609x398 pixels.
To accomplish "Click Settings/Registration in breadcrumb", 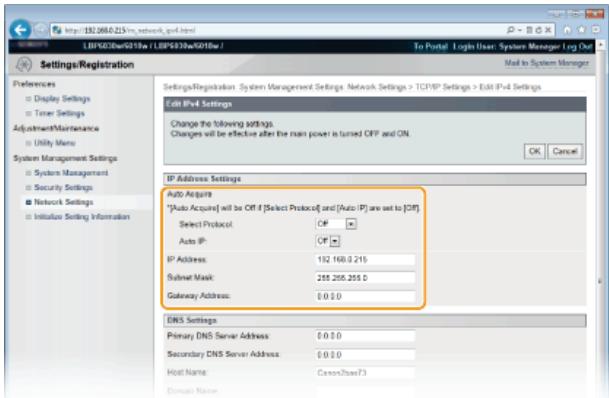I will [x=199, y=87].
